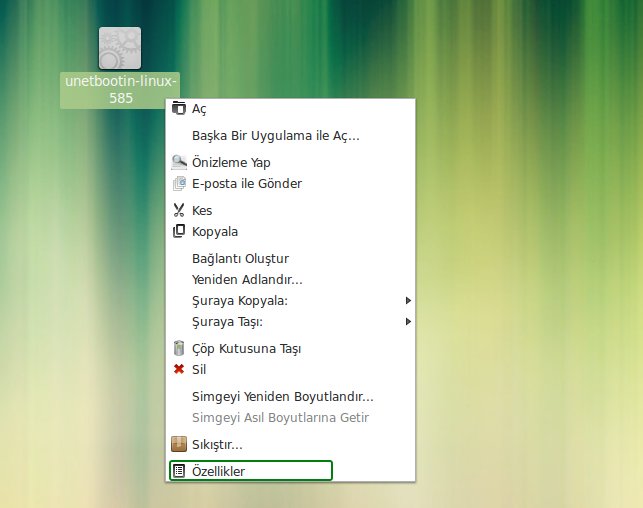Select Kopyala menu entry
Image resolution: width=643 pixels, height=508 pixels.
290,231
